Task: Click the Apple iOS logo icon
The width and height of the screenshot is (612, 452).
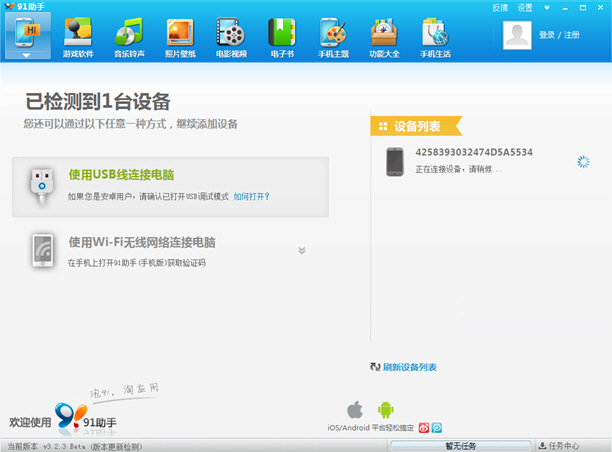Action: pos(355,409)
